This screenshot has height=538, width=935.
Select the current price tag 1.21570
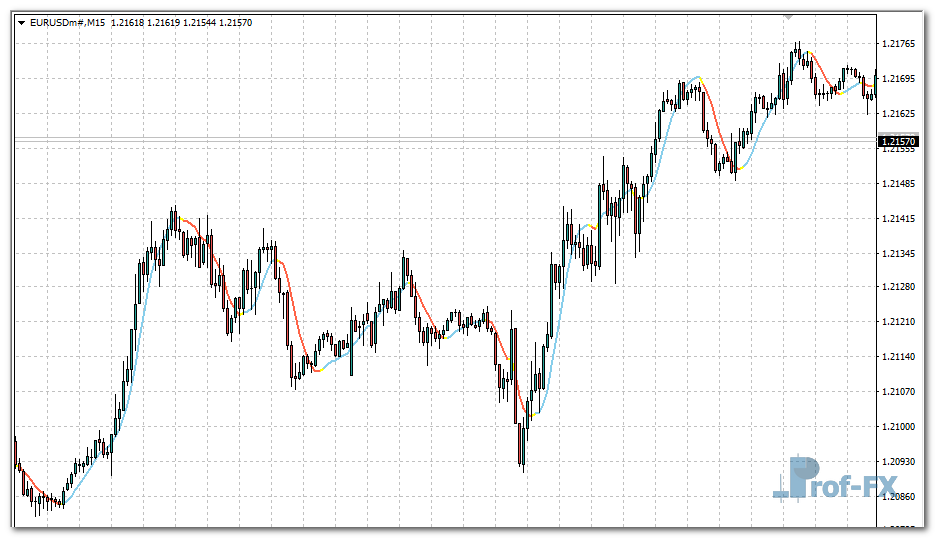coord(899,142)
